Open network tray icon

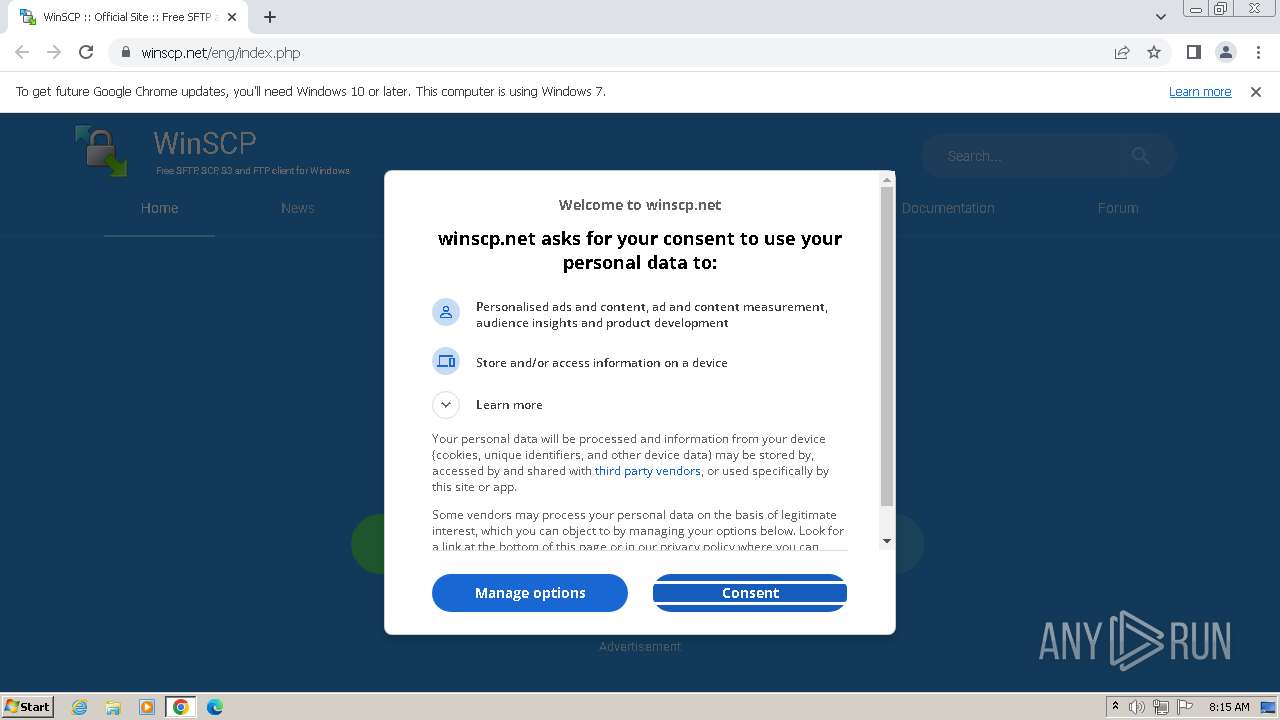coord(1161,707)
